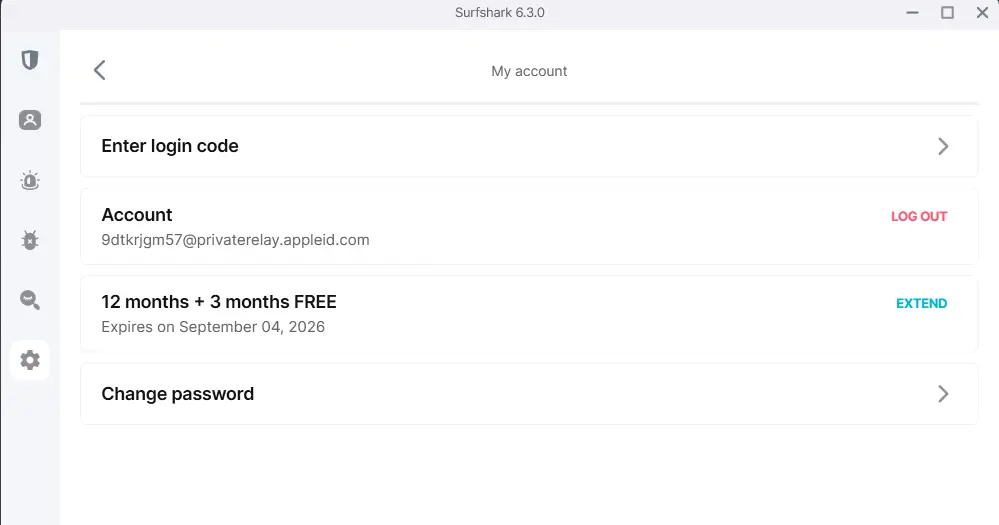Maximize the Surfshark window
The image size is (999, 525).
tap(947, 12)
